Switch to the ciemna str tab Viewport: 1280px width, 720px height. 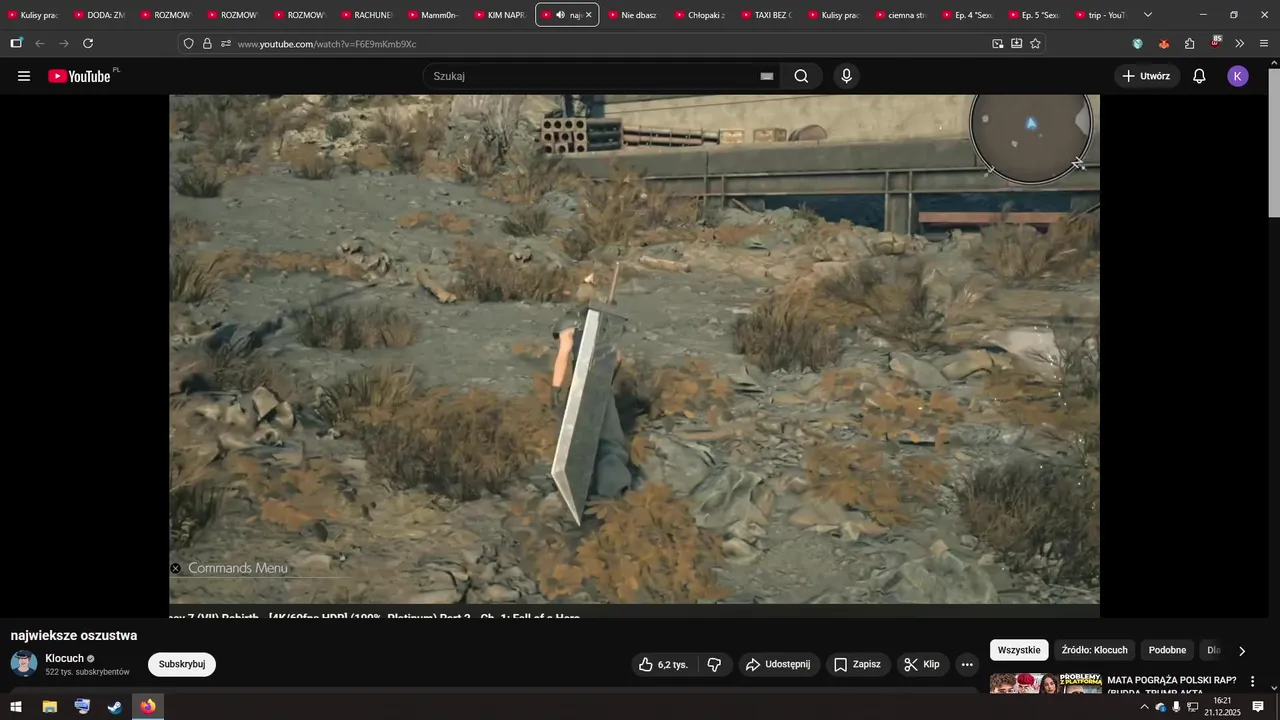click(901, 15)
